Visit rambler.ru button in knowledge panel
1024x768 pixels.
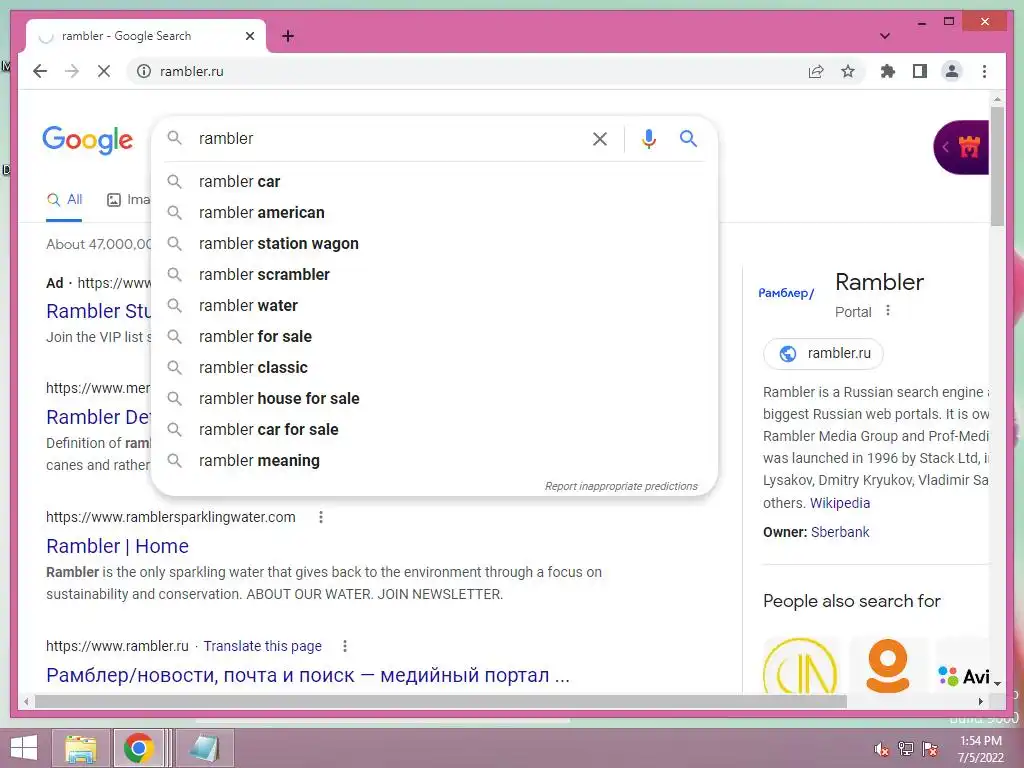pos(823,353)
